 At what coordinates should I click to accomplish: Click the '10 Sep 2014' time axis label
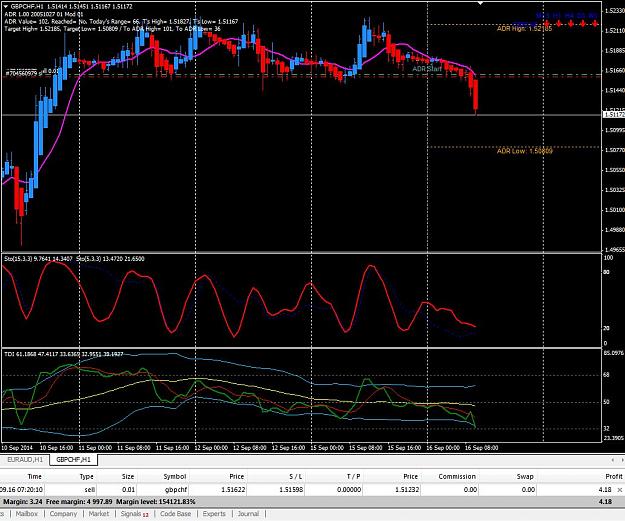coord(17,448)
